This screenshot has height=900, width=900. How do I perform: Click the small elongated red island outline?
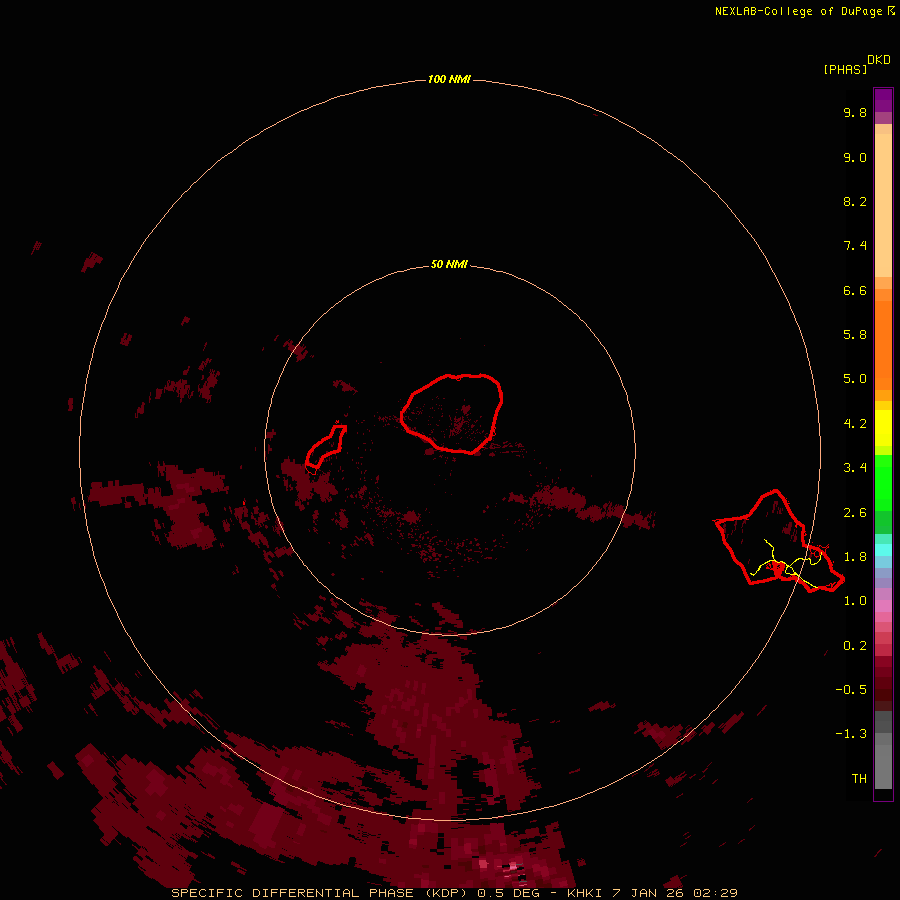click(325, 446)
